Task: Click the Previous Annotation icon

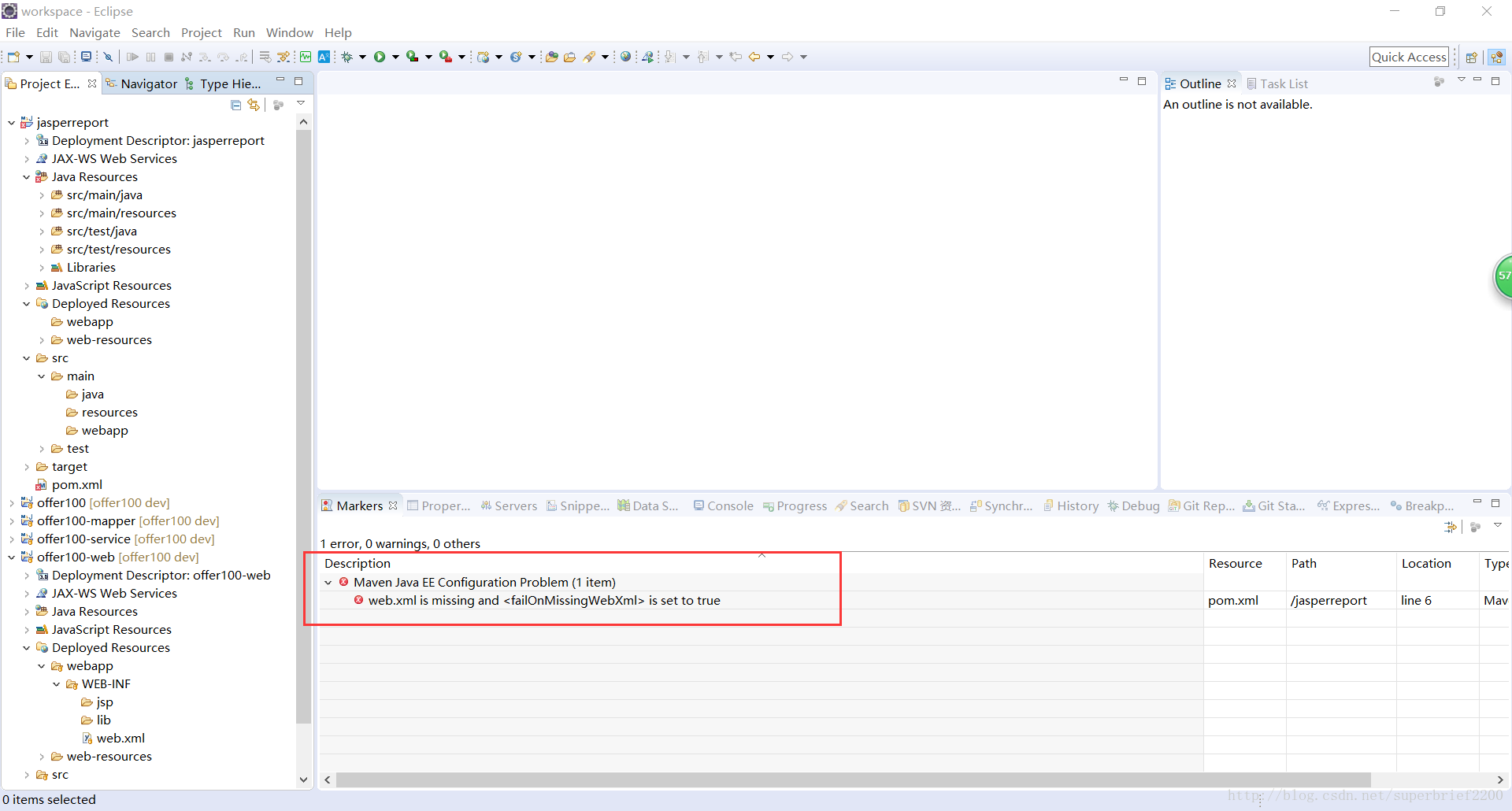Action: pos(702,57)
